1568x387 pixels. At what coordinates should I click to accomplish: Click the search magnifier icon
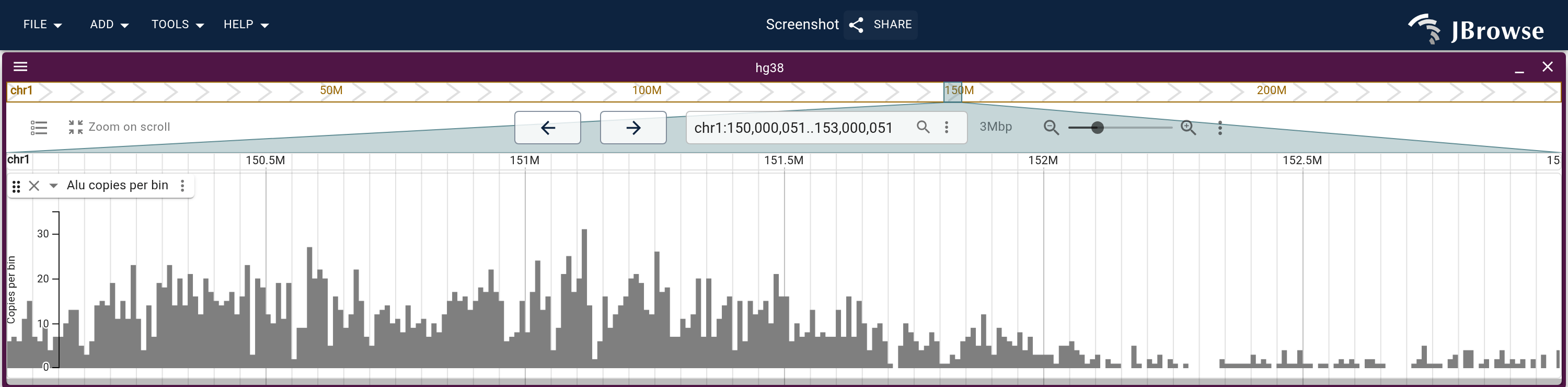click(924, 127)
